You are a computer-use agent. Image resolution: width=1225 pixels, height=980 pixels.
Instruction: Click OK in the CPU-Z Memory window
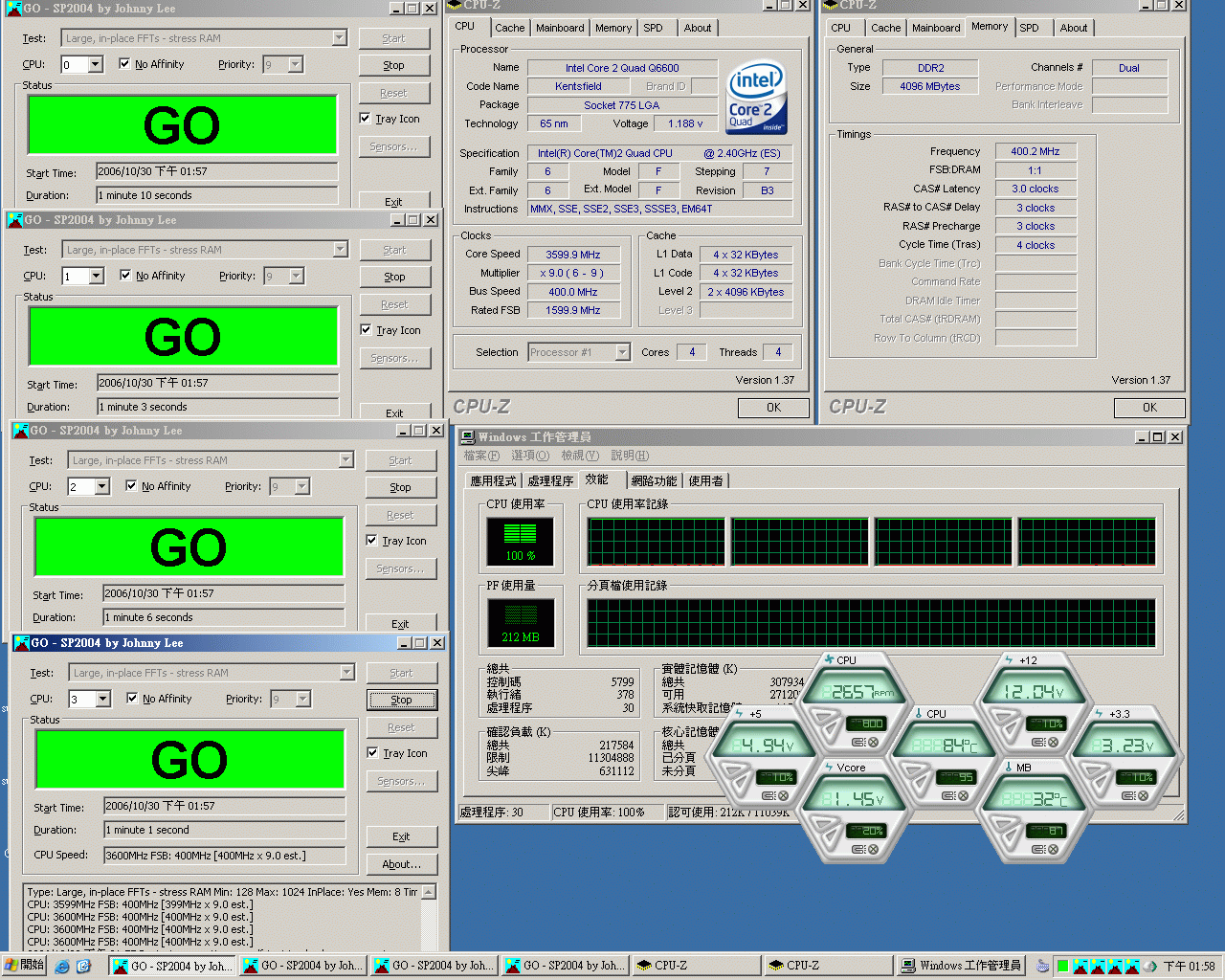click(x=1149, y=408)
